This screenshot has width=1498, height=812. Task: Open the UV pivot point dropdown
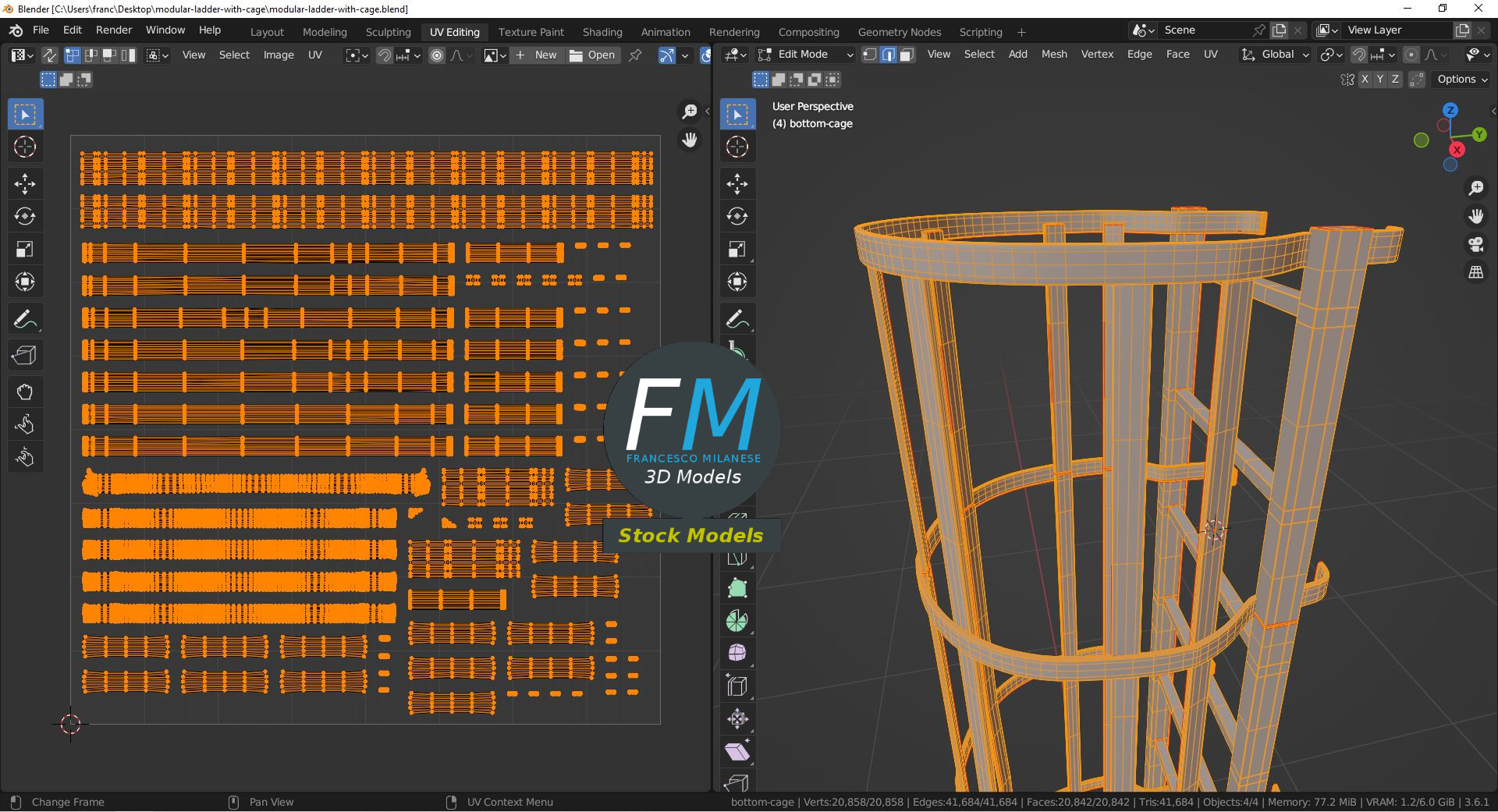click(357, 55)
